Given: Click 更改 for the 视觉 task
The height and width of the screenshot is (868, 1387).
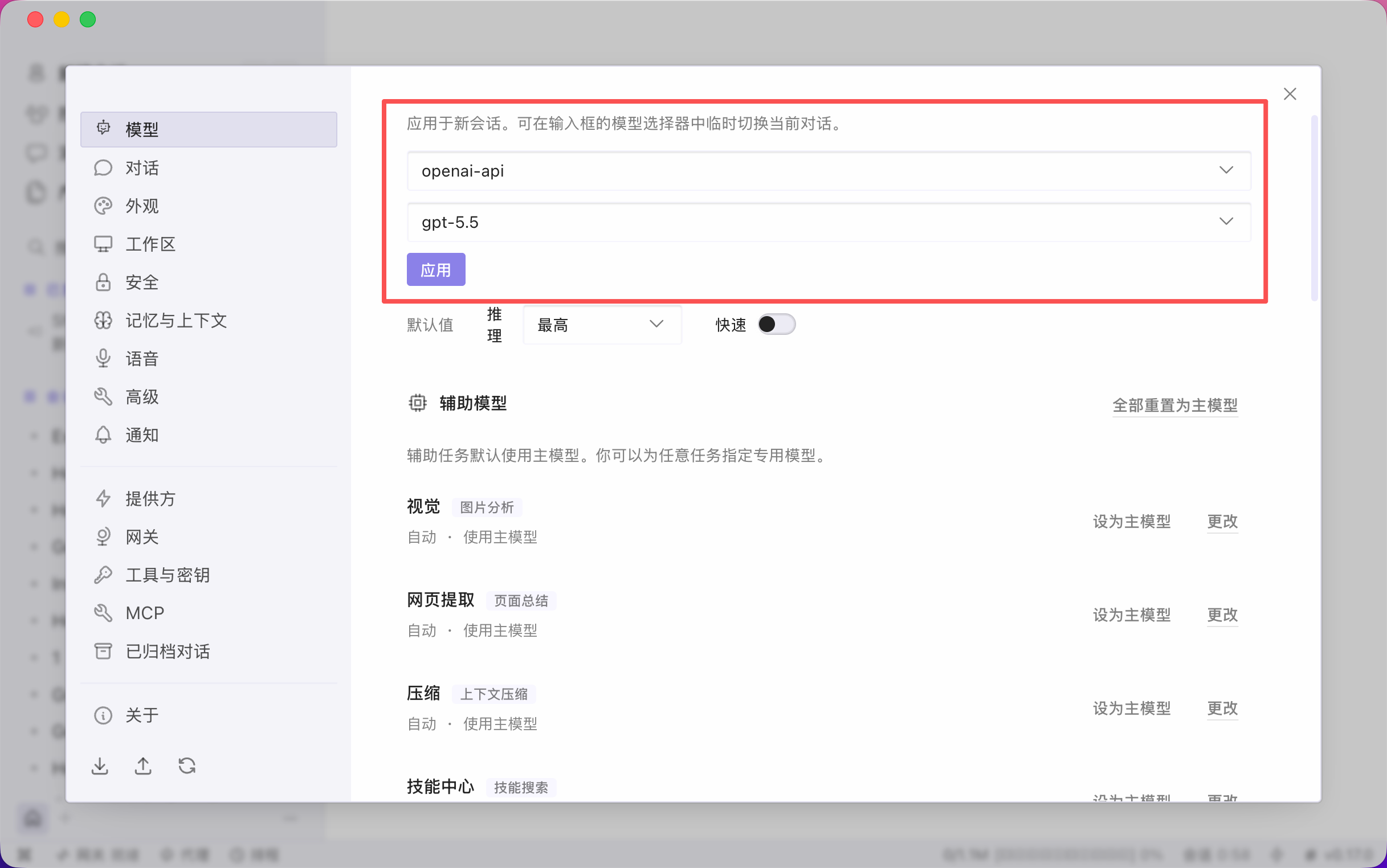Looking at the screenshot, I should coord(1222,521).
